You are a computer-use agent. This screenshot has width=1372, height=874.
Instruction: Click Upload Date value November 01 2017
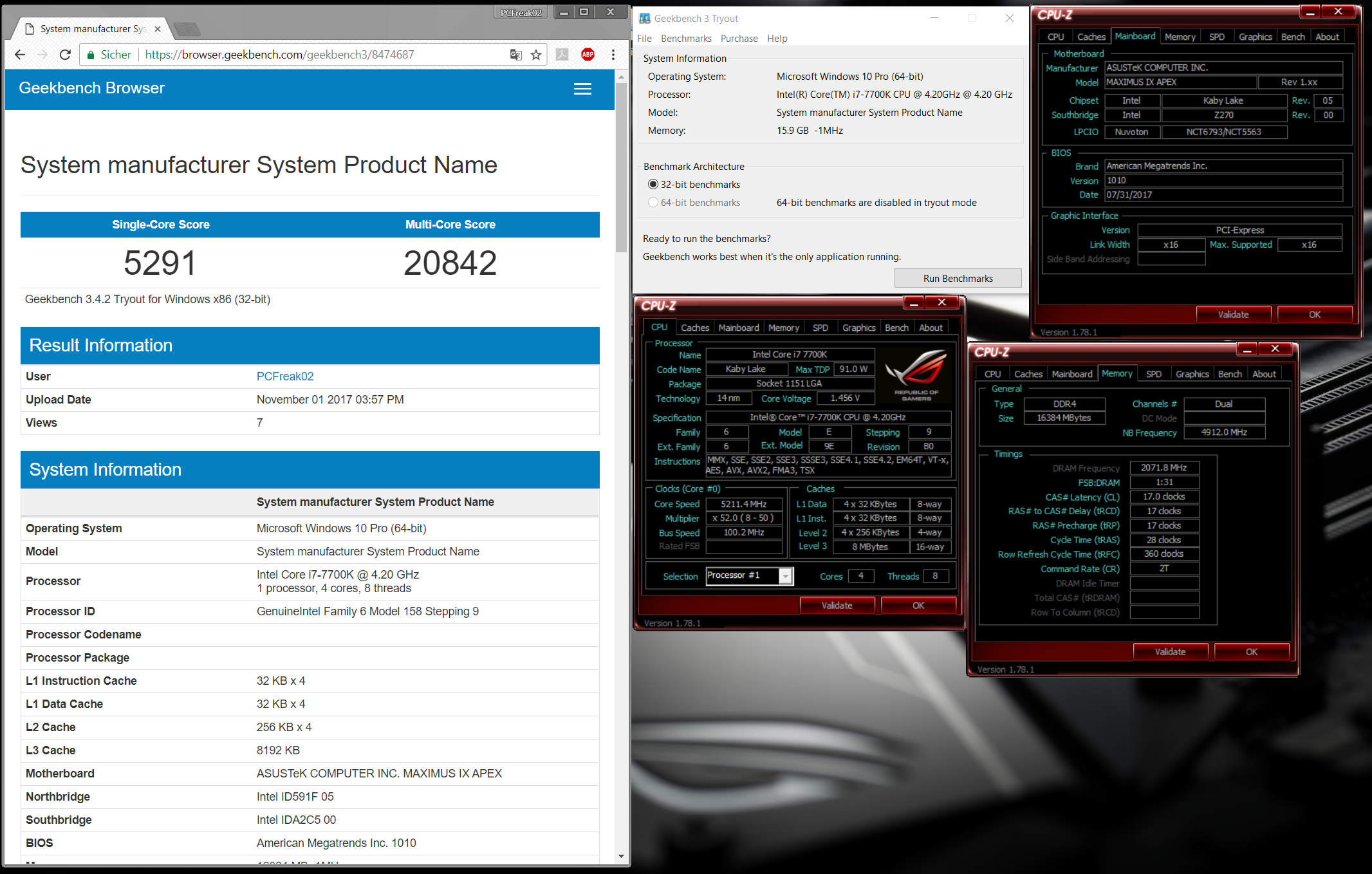(330, 399)
